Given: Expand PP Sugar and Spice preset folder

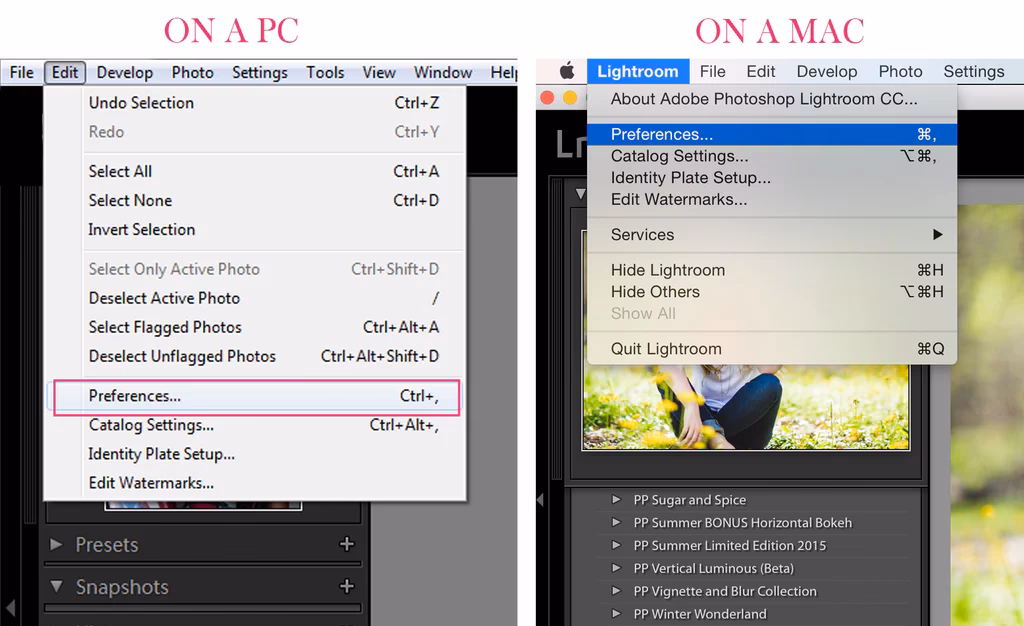Looking at the screenshot, I should pos(616,499).
